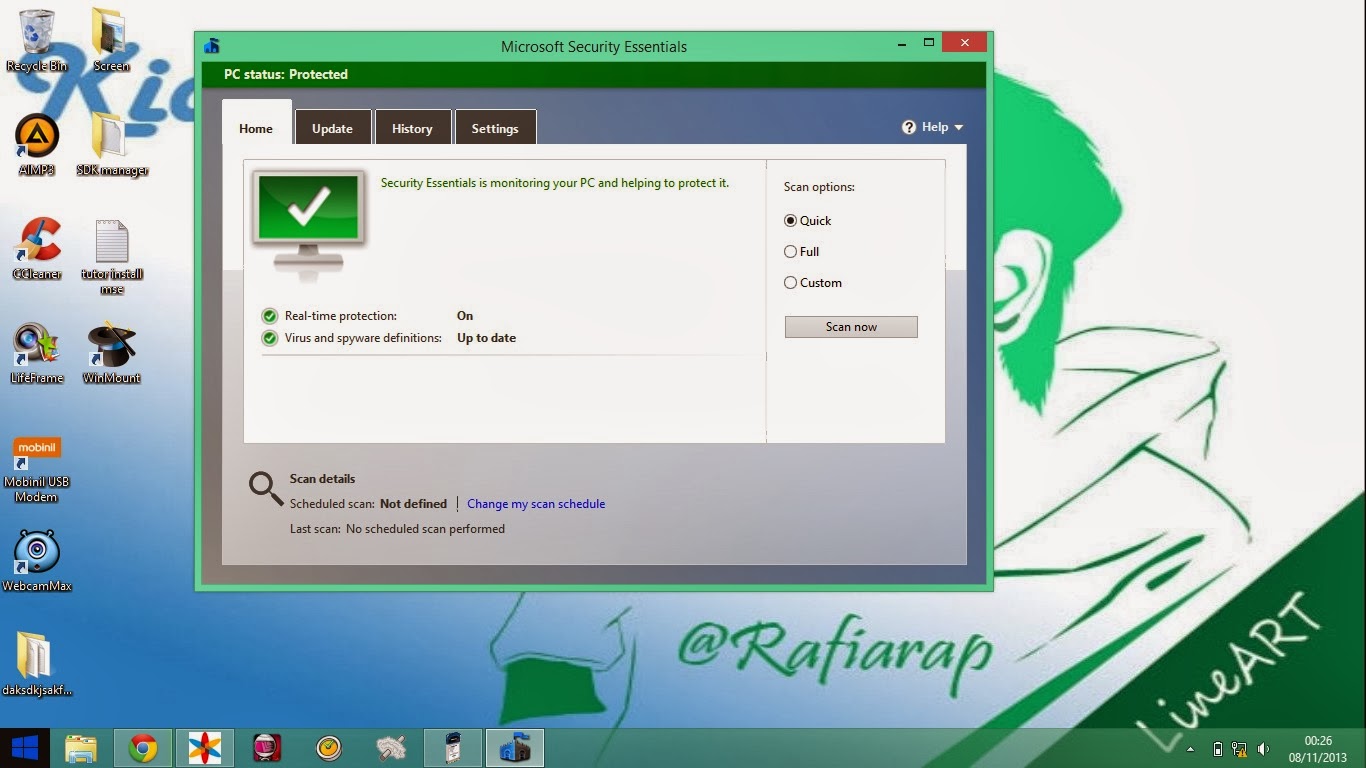The width and height of the screenshot is (1366, 768).
Task: Switch to the Home tab
Action: point(256,128)
